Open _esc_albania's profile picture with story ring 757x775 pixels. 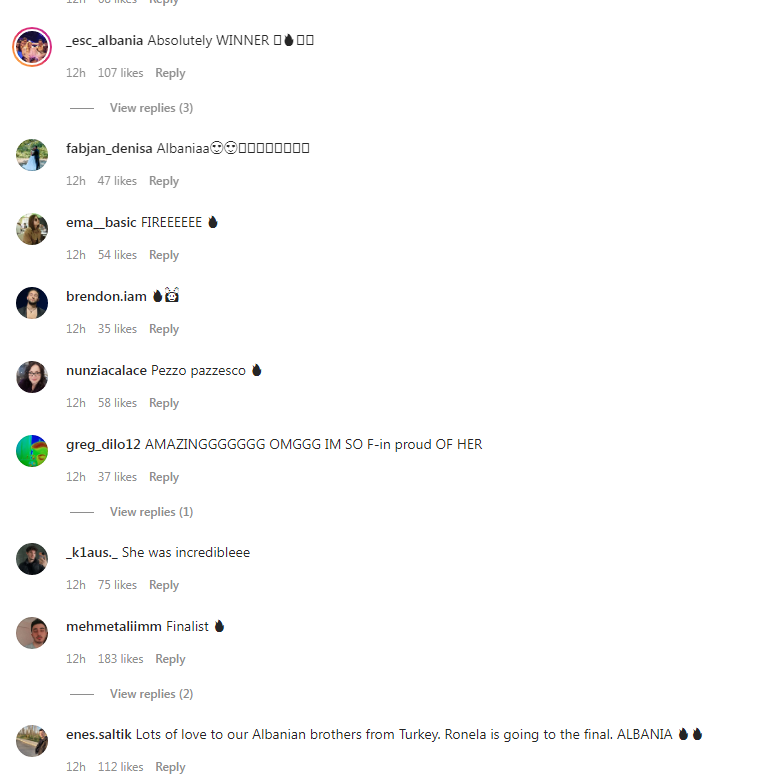pos(32,47)
